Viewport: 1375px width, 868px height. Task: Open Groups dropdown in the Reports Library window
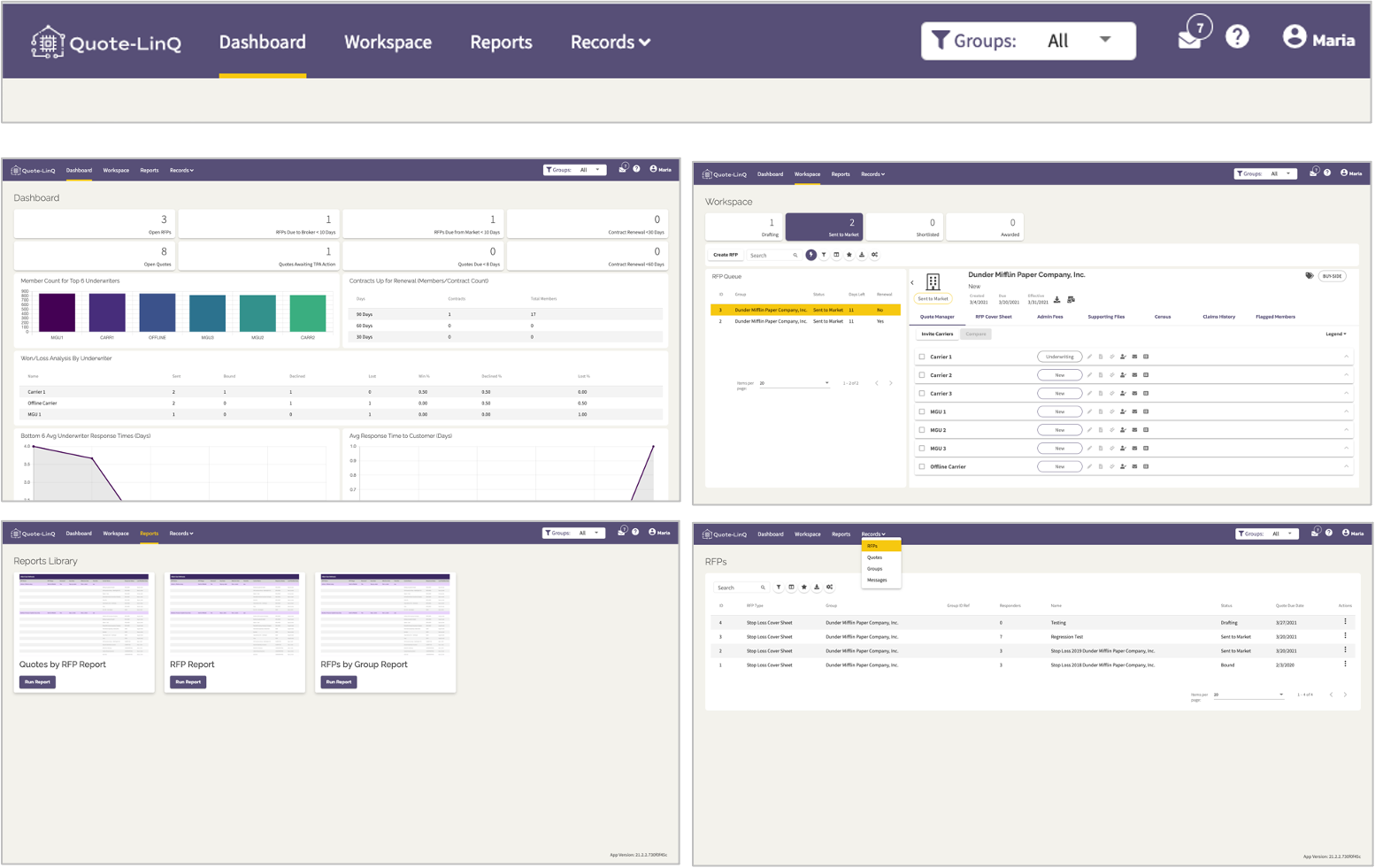point(573,533)
